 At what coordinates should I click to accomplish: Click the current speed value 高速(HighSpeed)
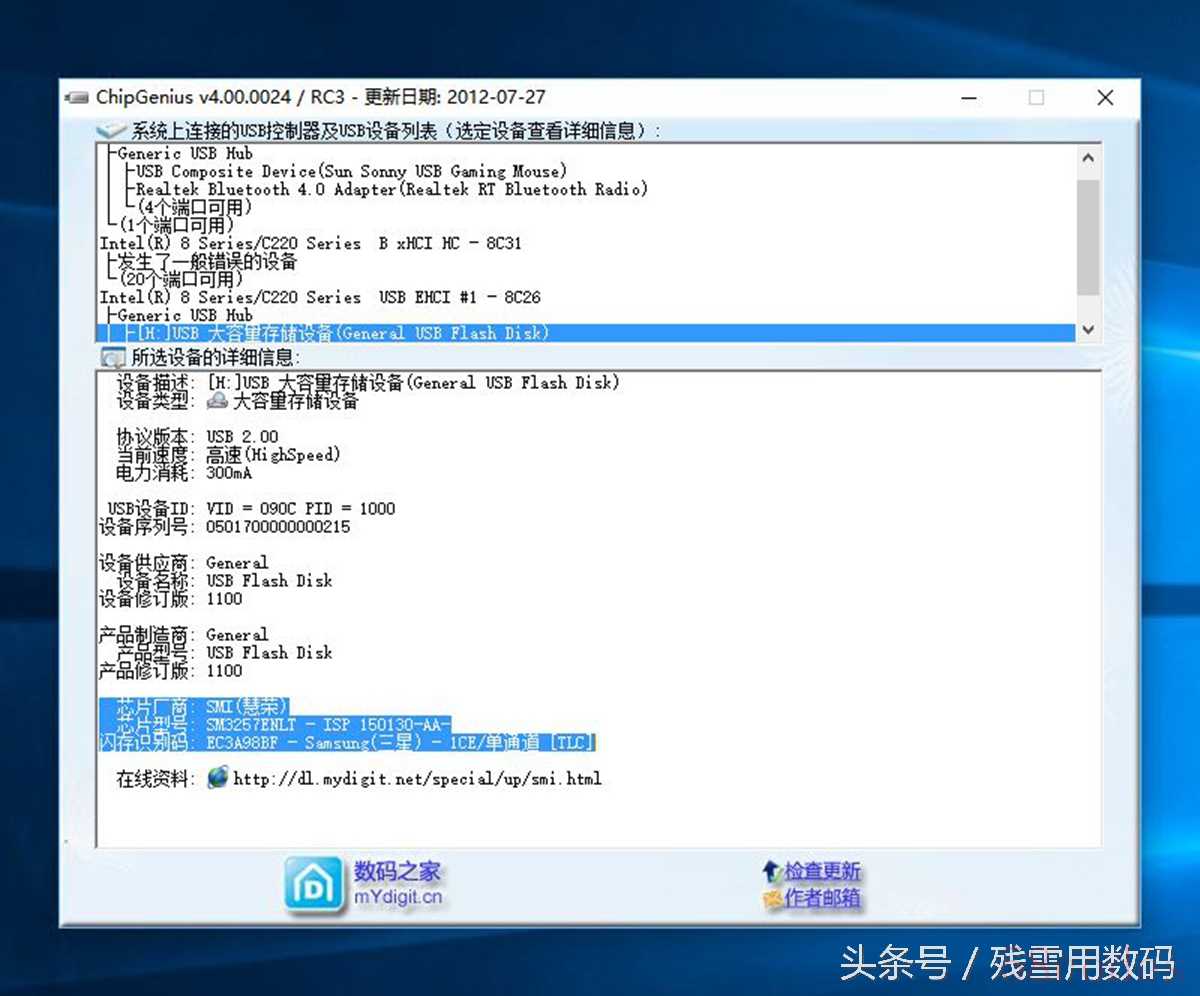[273, 455]
